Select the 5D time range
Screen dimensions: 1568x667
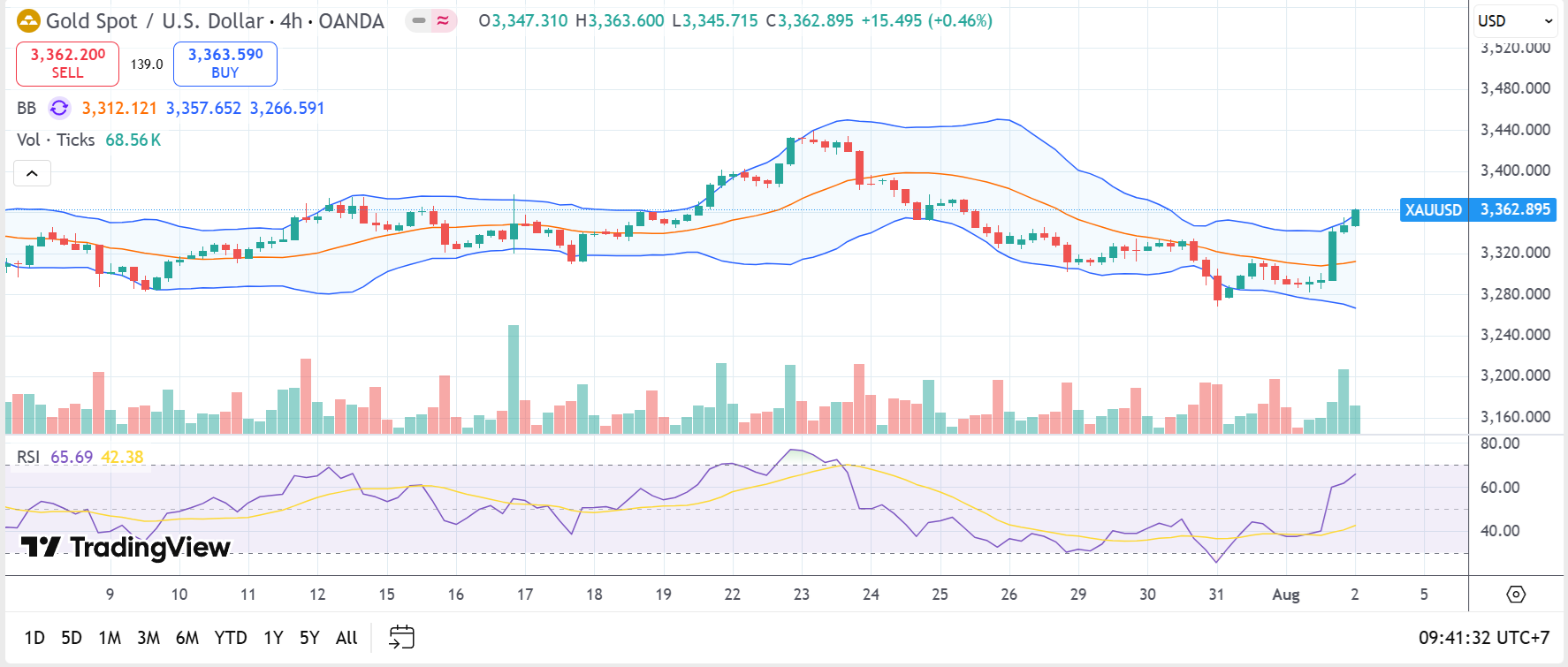[72, 638]
